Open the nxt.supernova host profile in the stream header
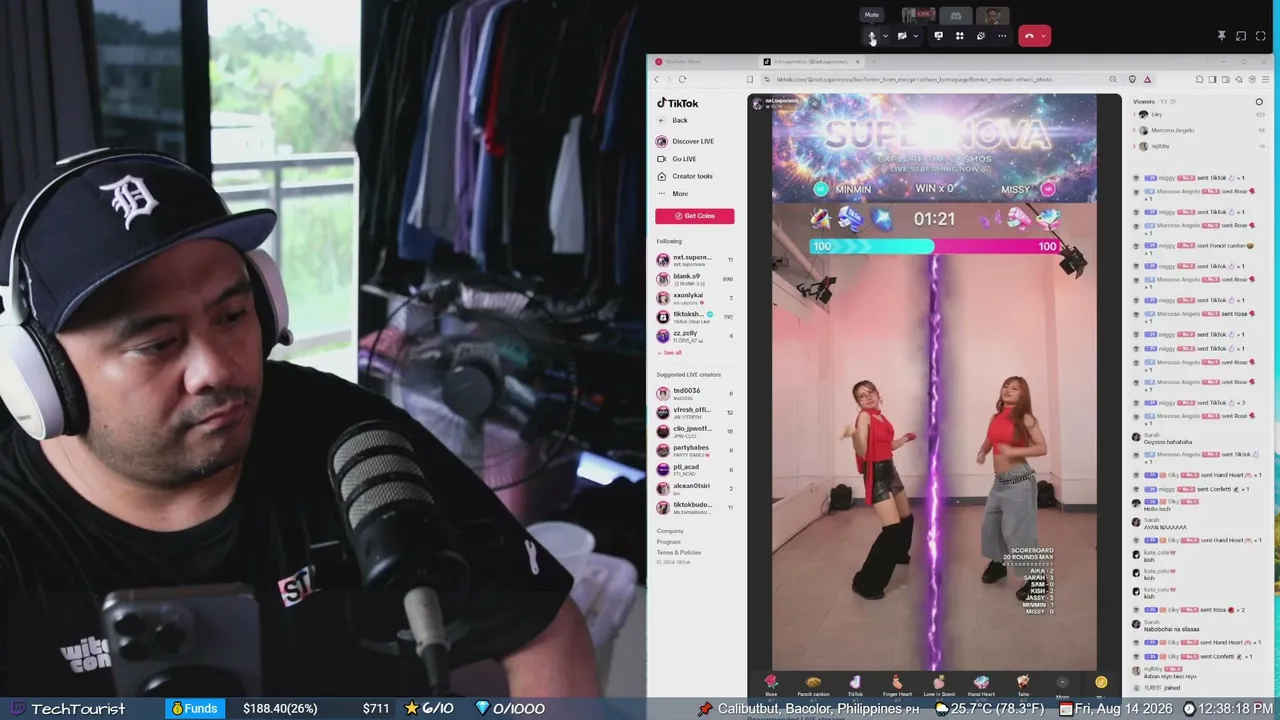Image resolution: width=1280 pixels, height=720 pixels. tap(776, 103)
